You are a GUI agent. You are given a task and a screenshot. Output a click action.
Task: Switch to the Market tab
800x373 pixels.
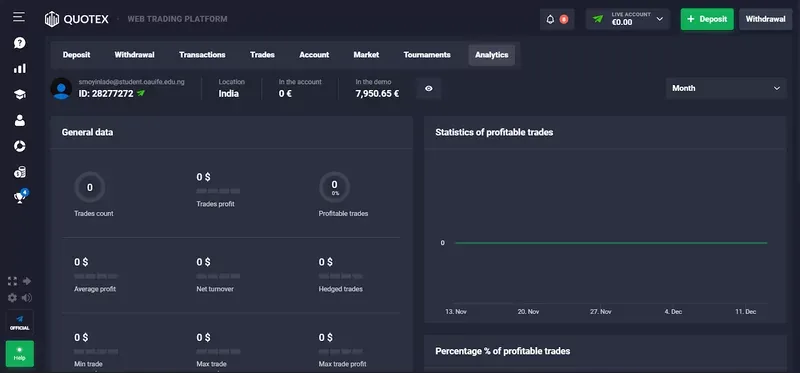[x=366, y=55]
